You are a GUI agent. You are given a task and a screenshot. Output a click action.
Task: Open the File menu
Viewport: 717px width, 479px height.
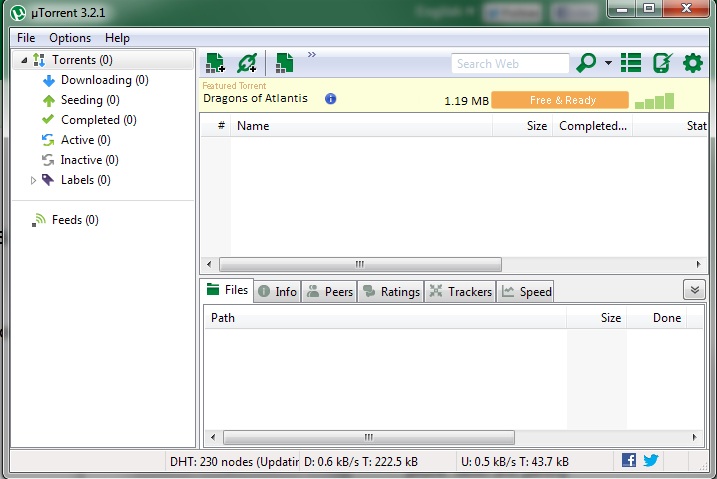tap(26, 37)
